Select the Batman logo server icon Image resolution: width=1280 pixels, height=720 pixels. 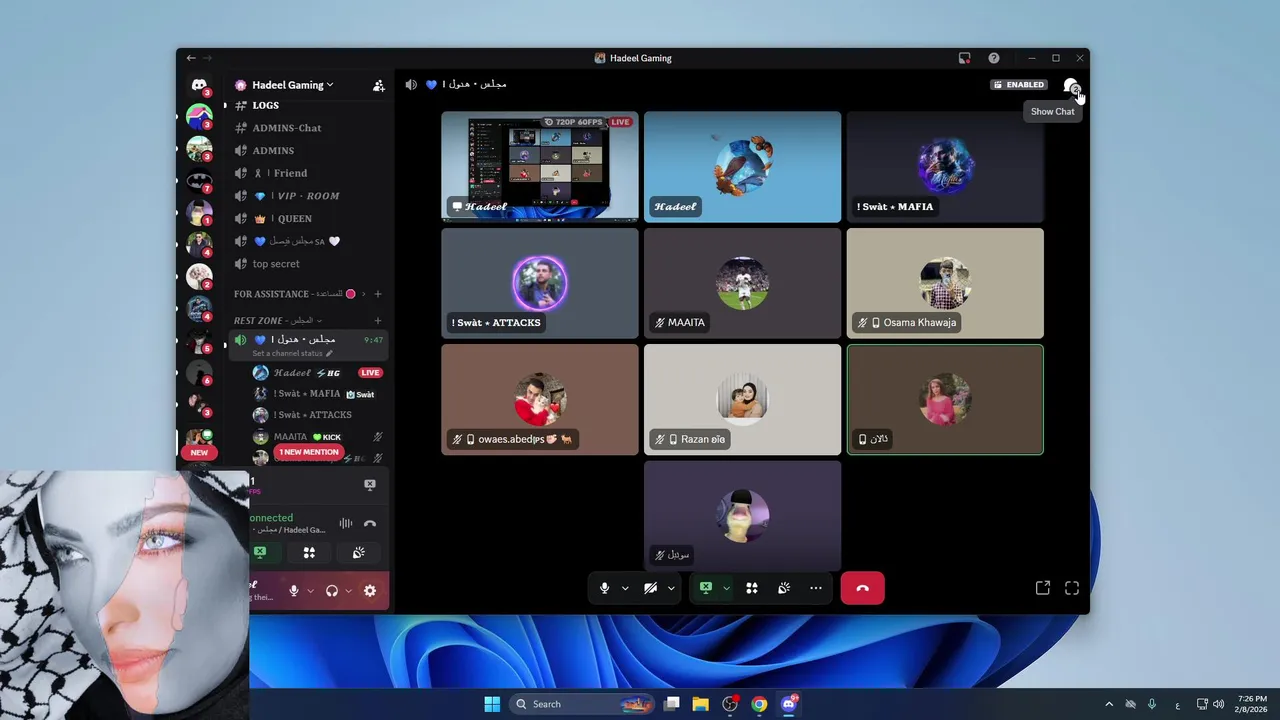click(199, 181)
